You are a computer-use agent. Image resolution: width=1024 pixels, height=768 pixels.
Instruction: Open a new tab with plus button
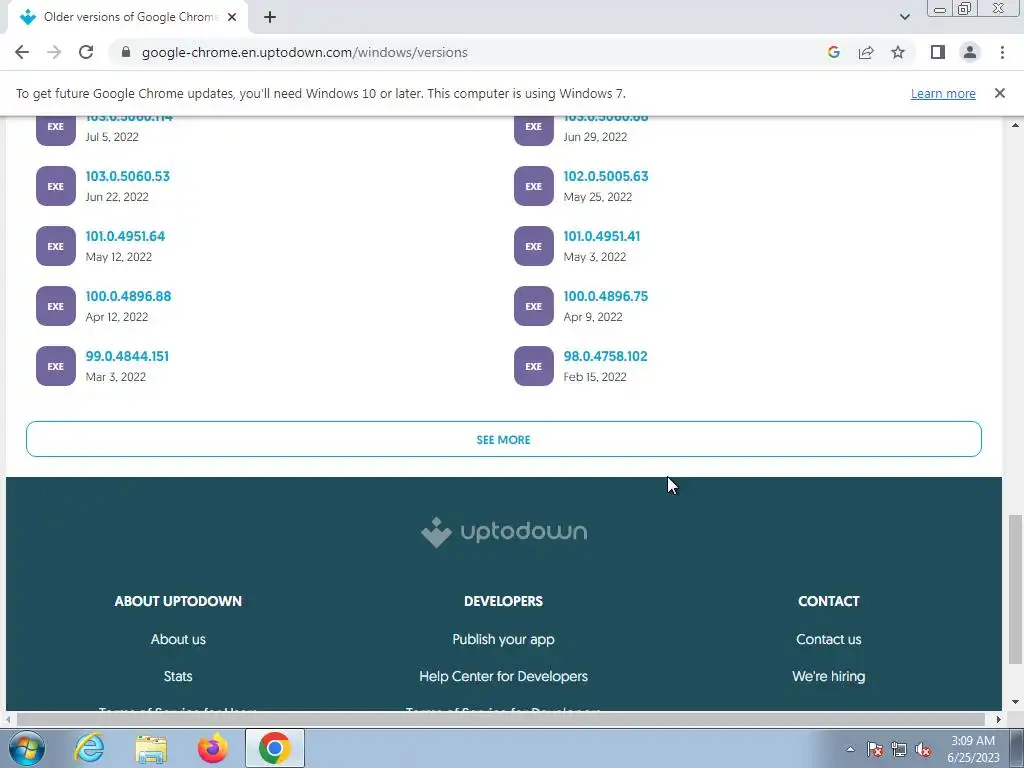pyautogui.click(x=270, y=17)
